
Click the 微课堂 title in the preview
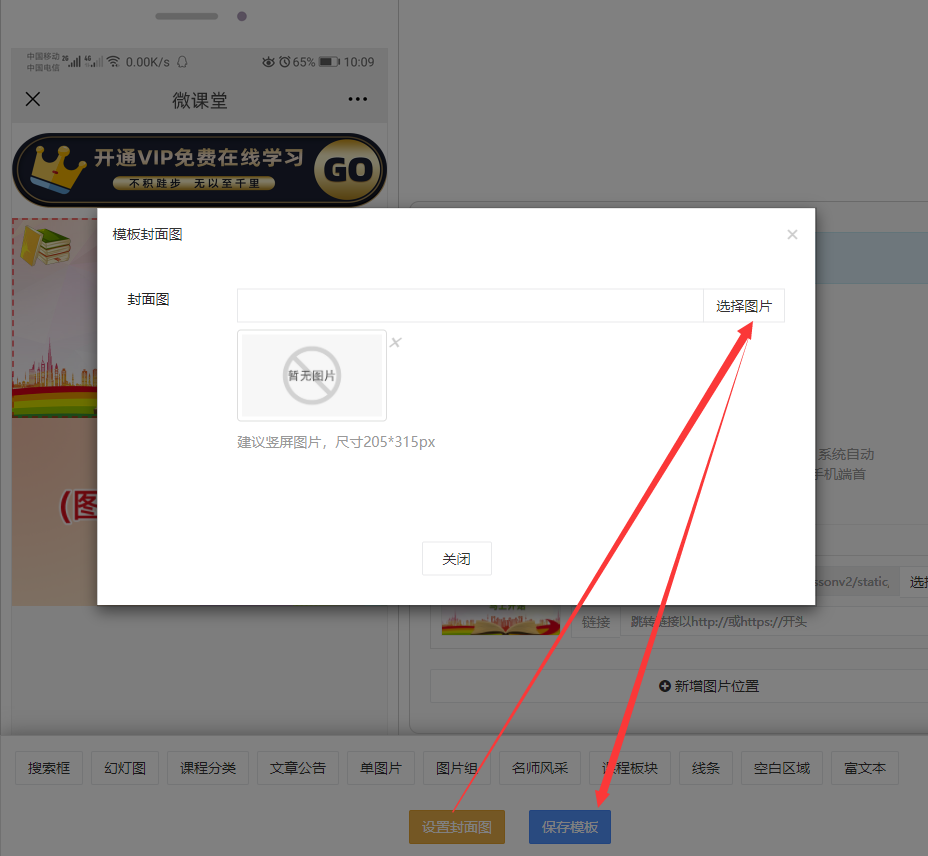(x=199, y=100)
